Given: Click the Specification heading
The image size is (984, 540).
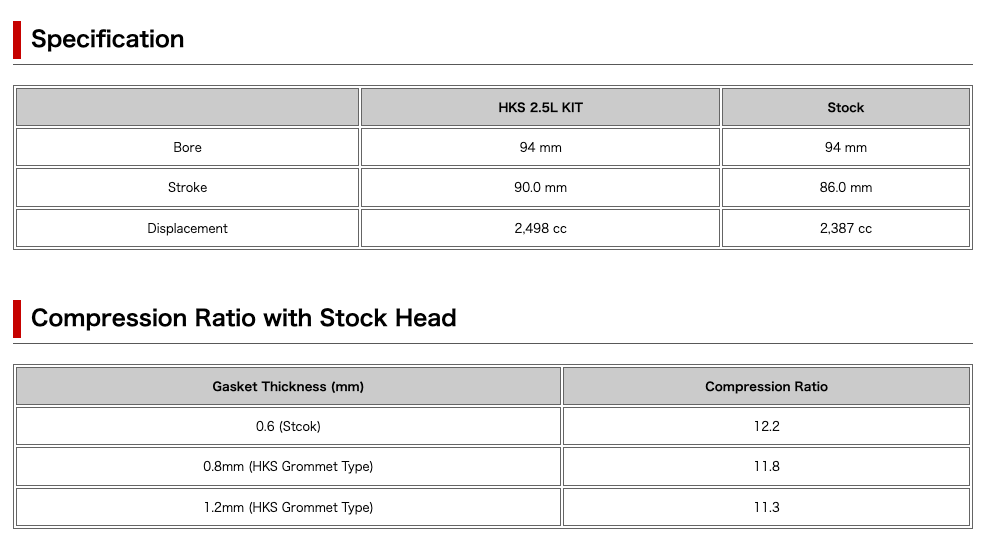Looking at the screenshot, I should [107, 40].
